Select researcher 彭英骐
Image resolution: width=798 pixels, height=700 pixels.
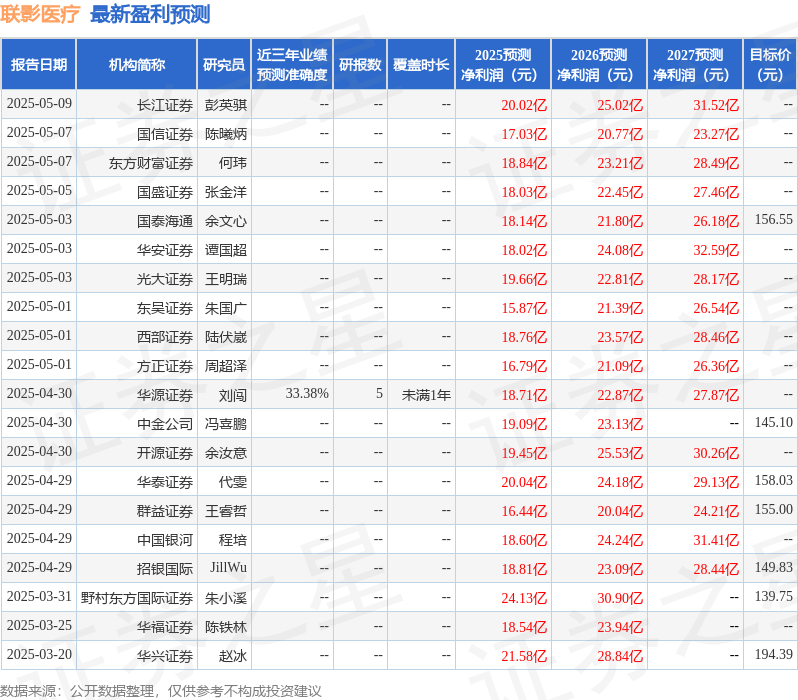226,105
